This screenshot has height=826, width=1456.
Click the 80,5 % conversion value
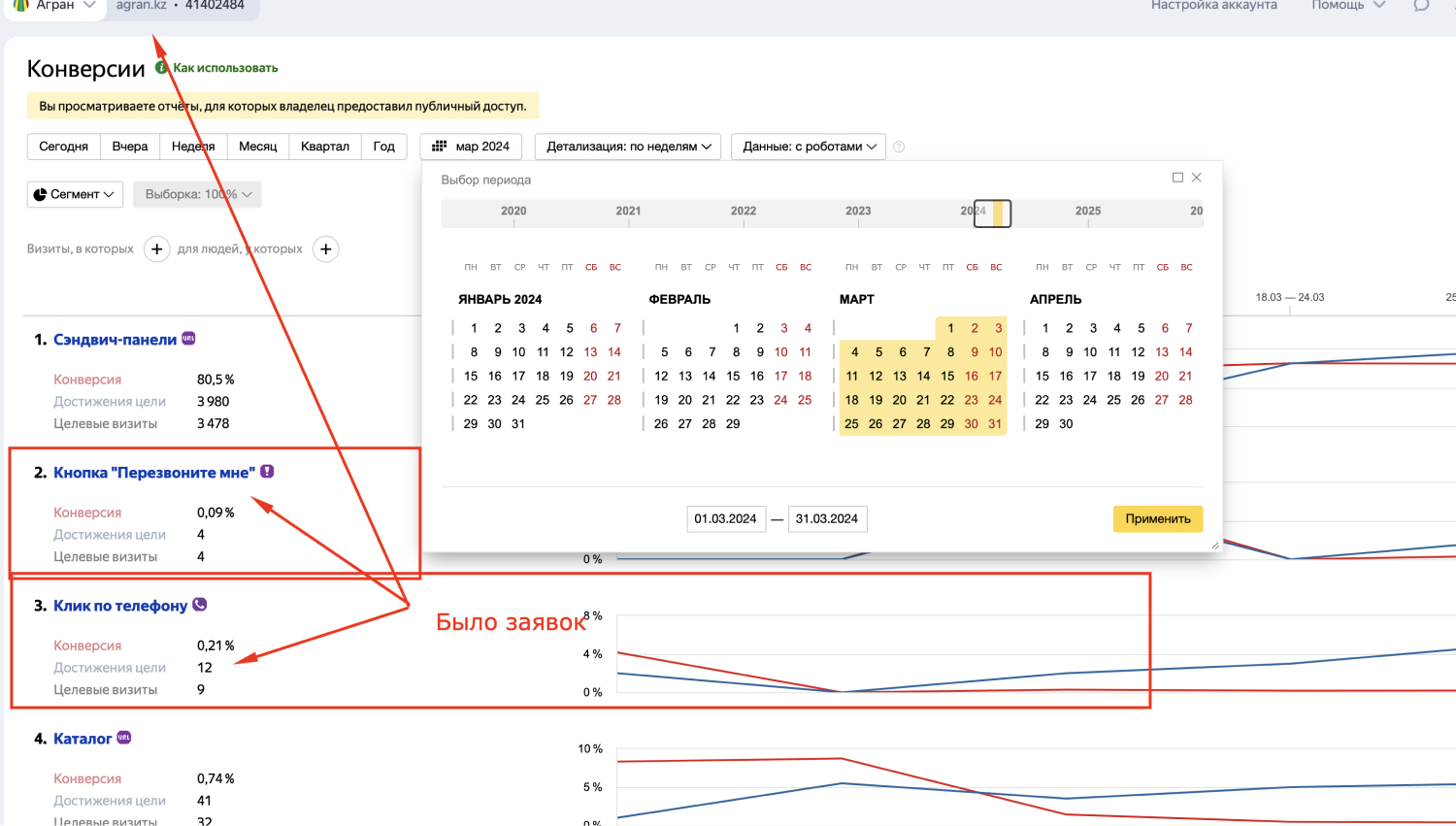click(x=215, y=380)
